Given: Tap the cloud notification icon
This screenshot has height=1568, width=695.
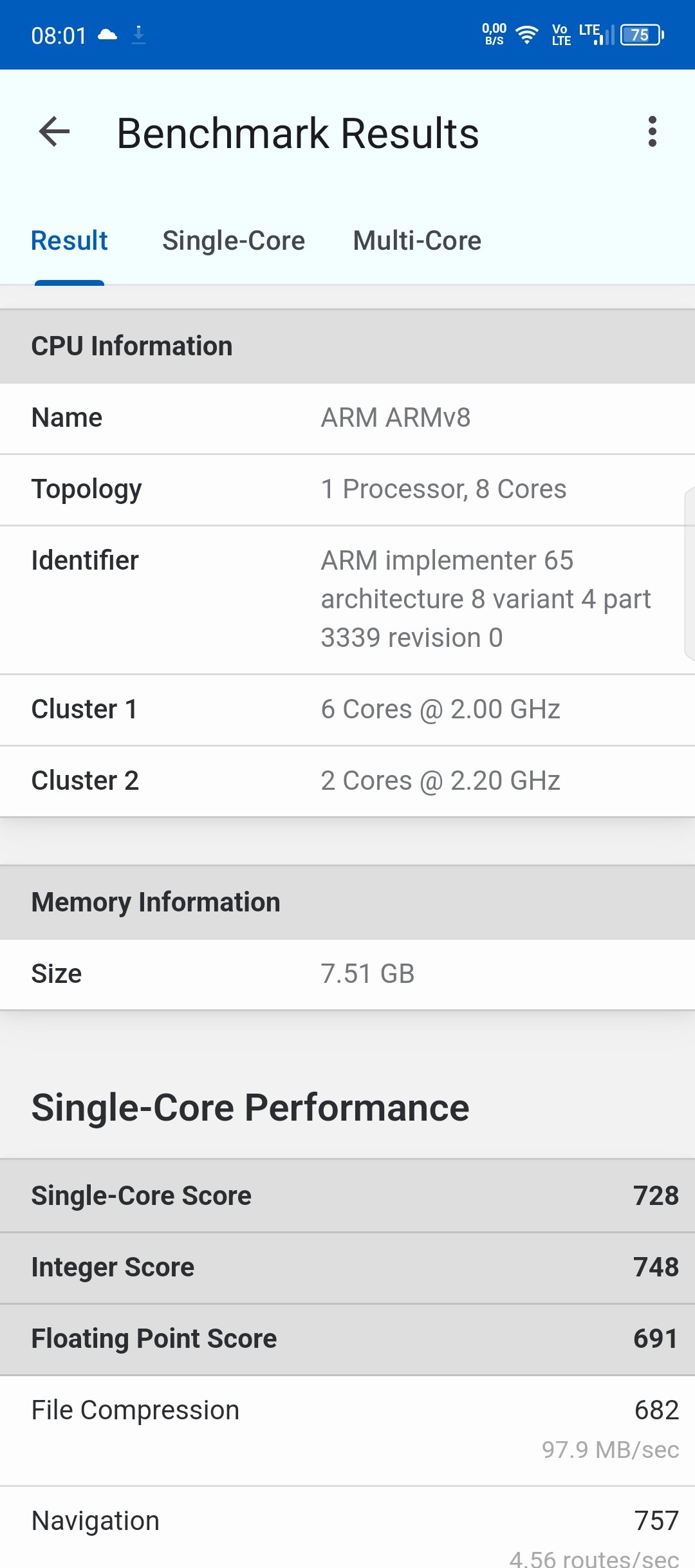Looking at the screenshot, I should click(107, 35).
